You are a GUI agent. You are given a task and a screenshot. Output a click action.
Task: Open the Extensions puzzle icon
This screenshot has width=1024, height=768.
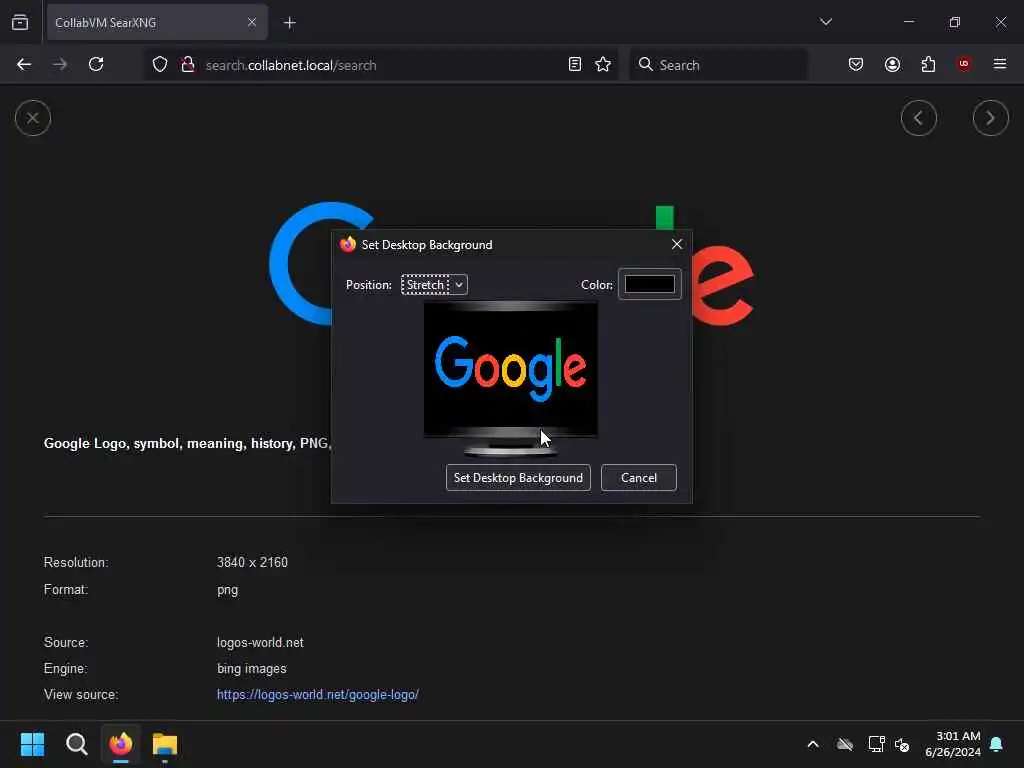[928, 65]
